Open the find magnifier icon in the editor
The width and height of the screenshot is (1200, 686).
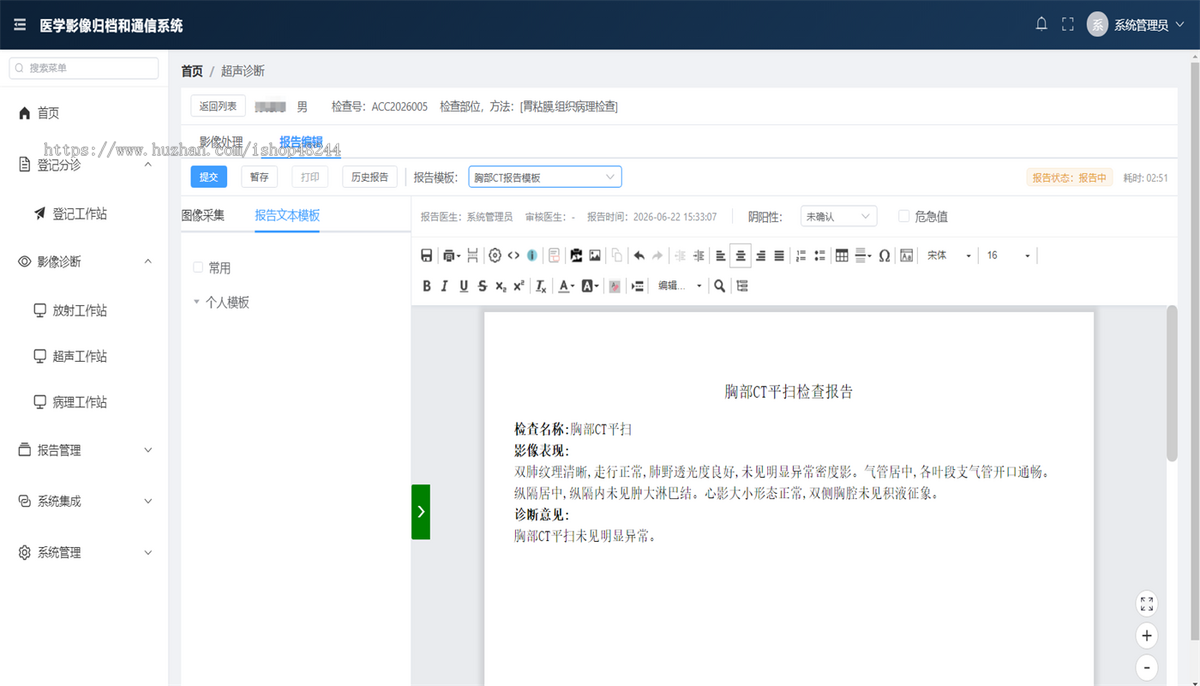(719, 286)
